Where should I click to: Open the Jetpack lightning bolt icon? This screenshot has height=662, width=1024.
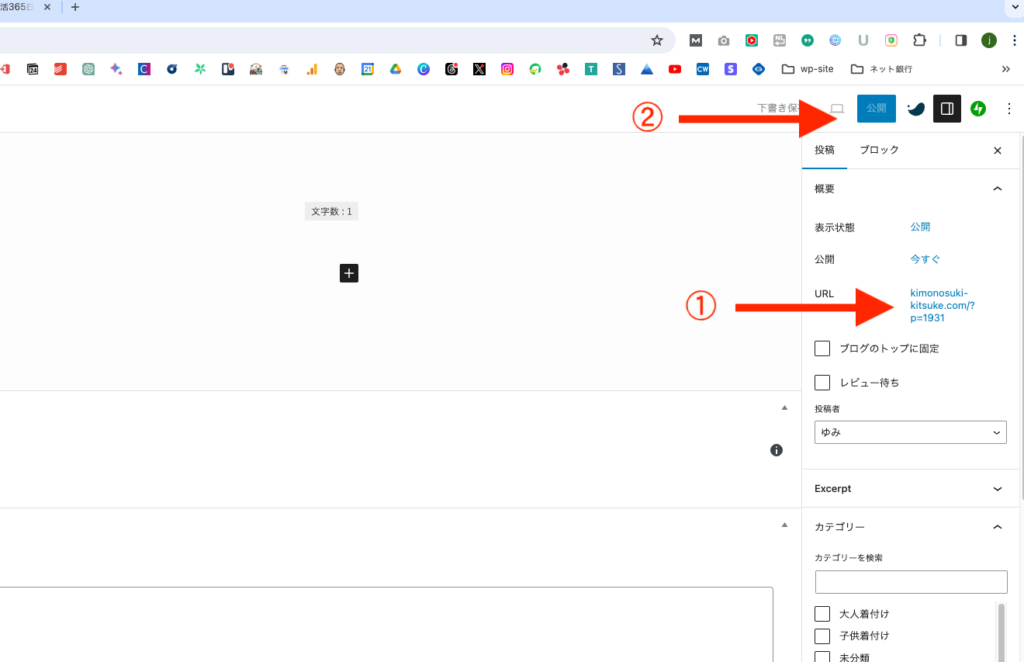pos(978,108)
